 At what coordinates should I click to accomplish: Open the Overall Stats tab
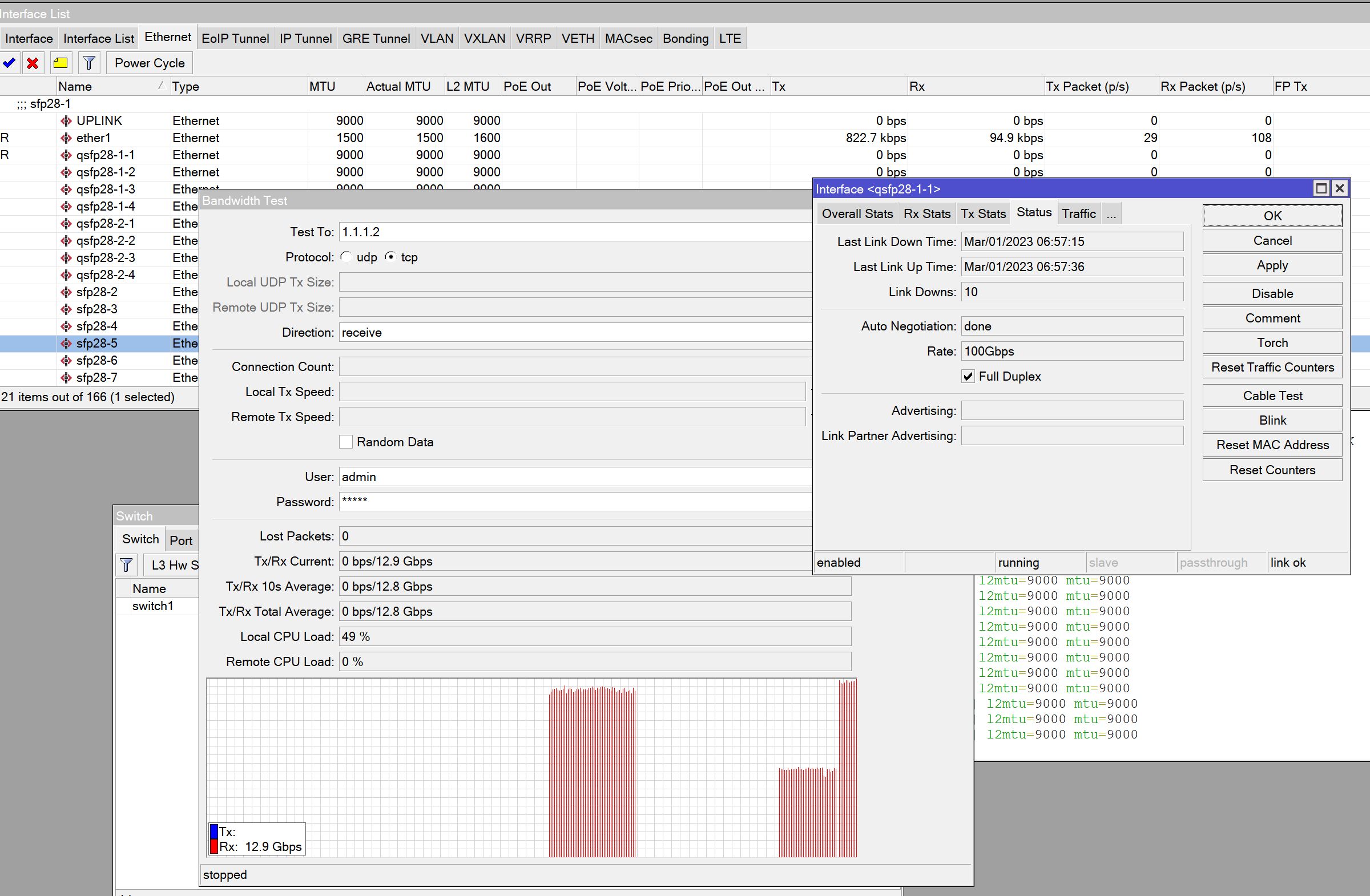(857, 214)
